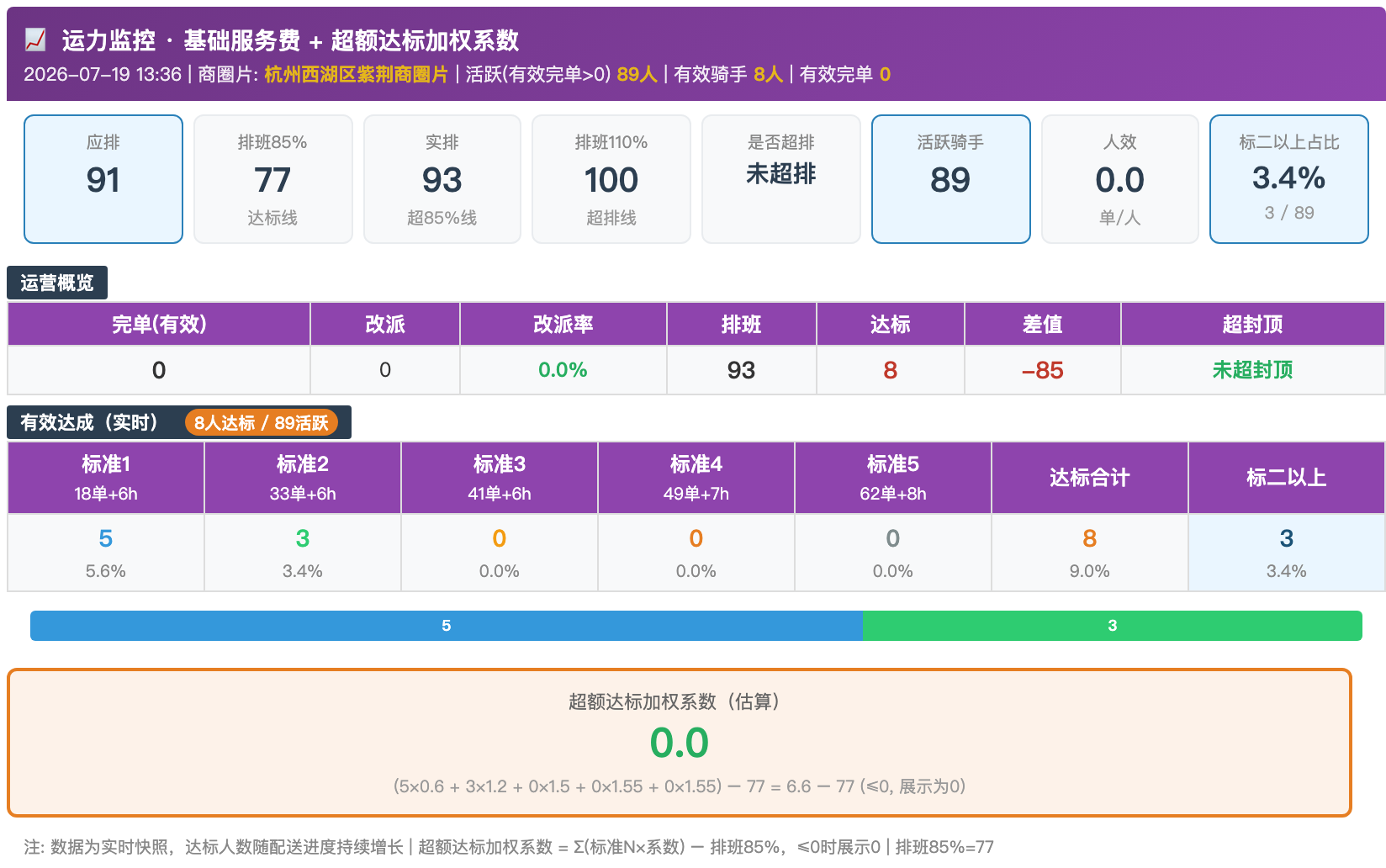Click the footnote starting with 注: 数据为实时快照
The height and width of the screenshot is (868, 1386).
(x=509, y=847)
